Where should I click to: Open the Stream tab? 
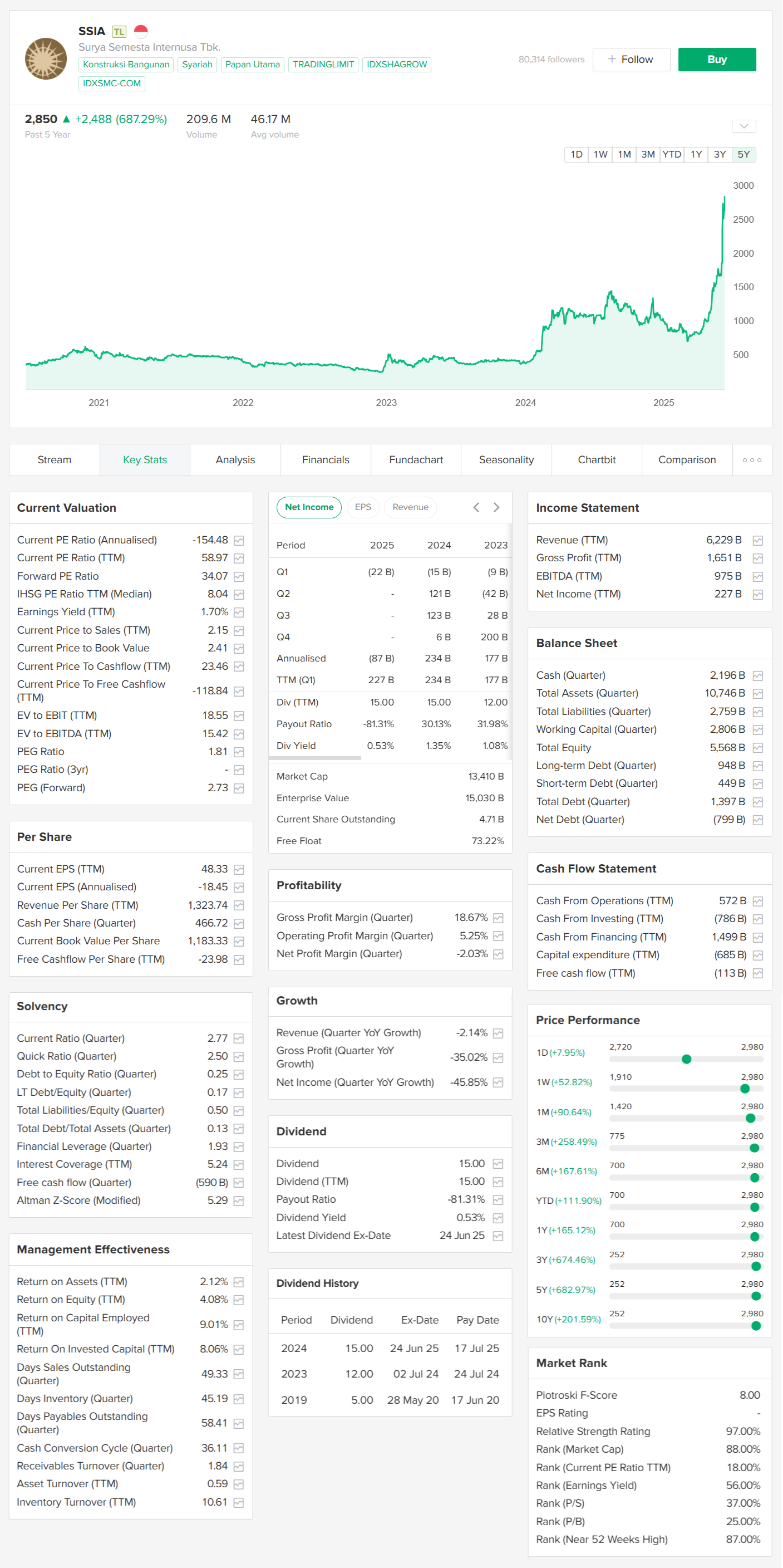coord(55,460)
